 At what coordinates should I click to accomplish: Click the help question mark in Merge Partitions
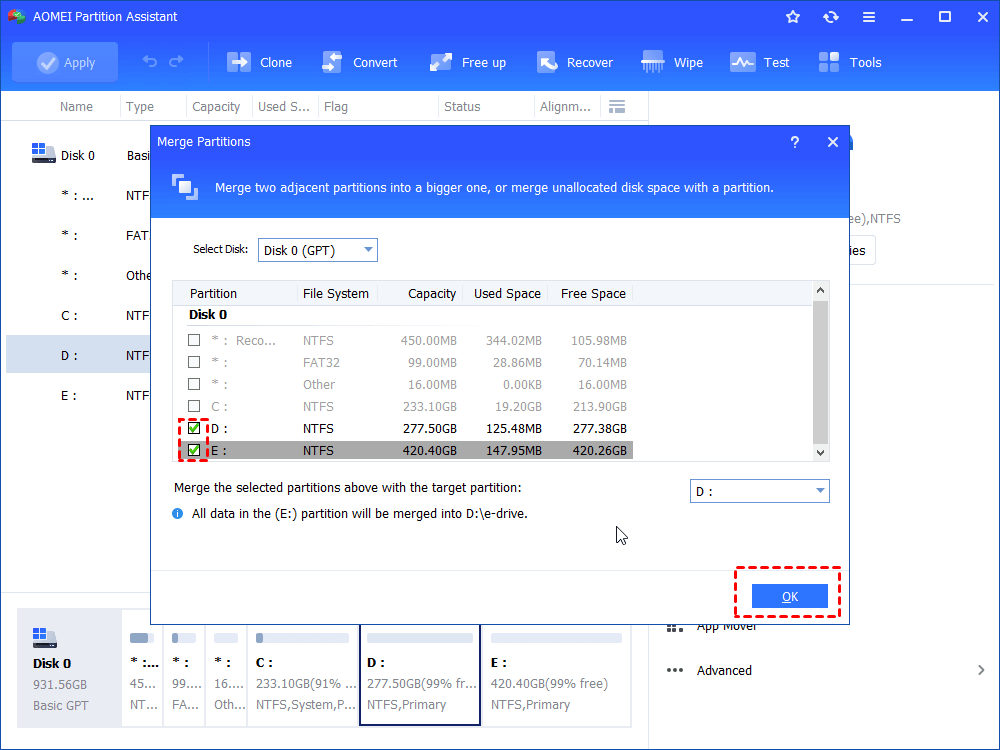pos(795,142)
